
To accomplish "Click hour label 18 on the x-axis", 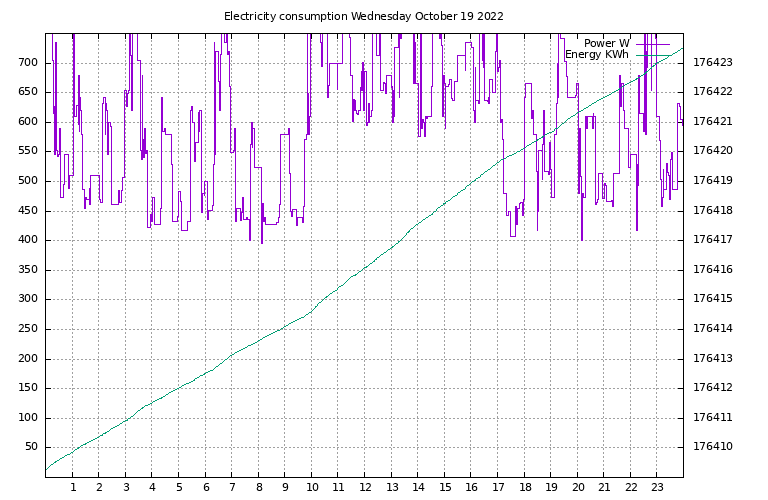I will pos(525,488).
